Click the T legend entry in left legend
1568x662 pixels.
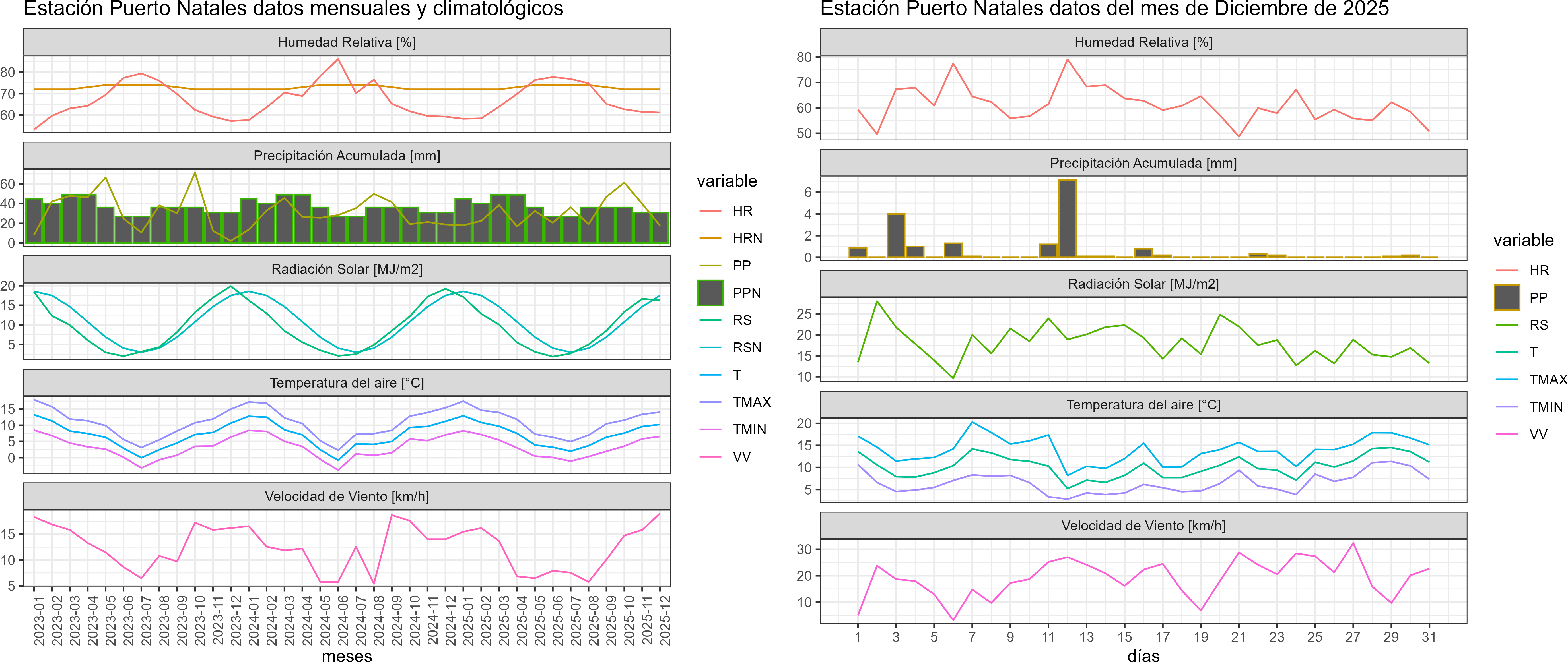pyautogui.click(x=737, y=375)
